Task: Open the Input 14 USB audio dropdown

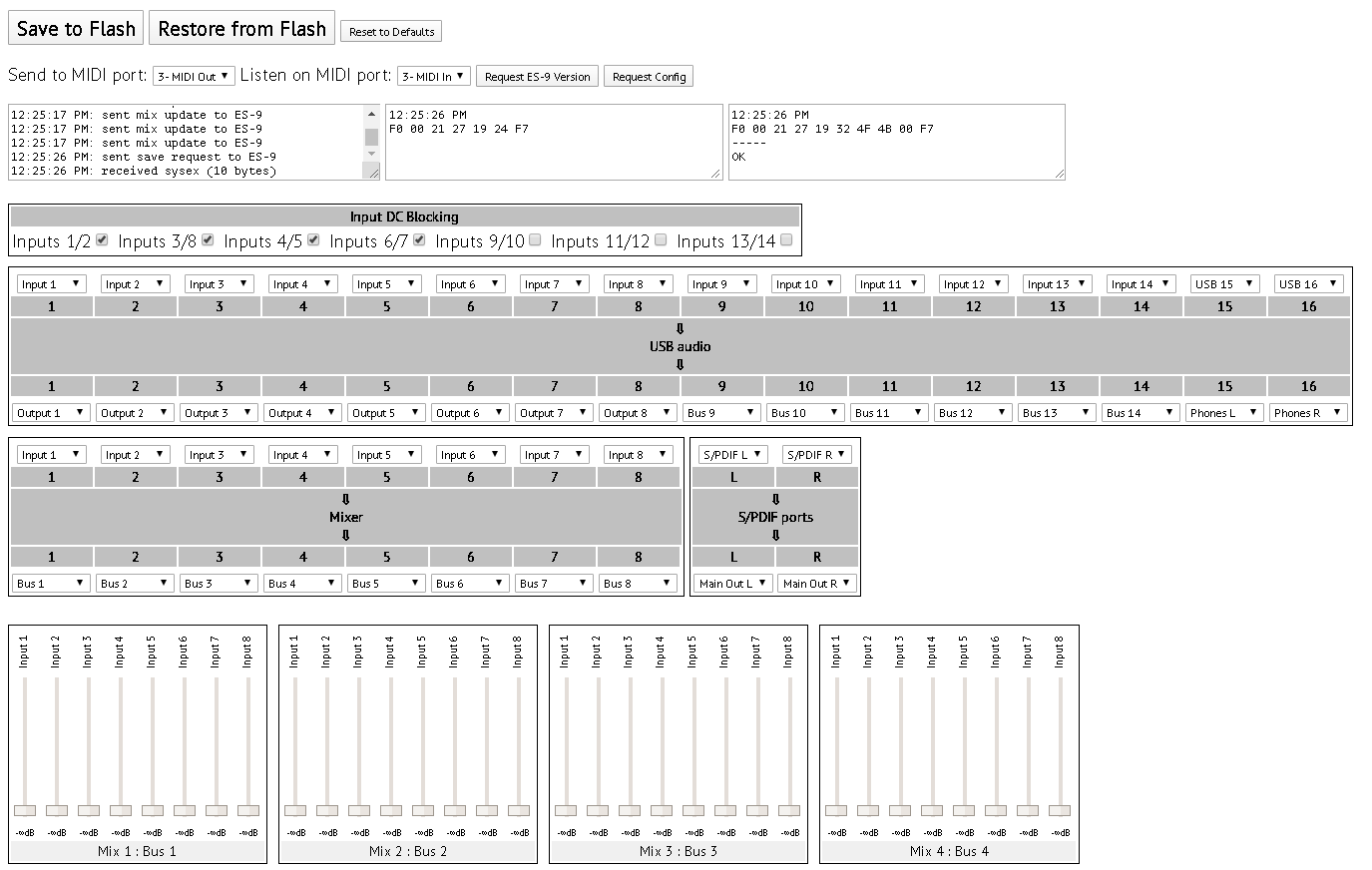Action: coord(1141,284)
